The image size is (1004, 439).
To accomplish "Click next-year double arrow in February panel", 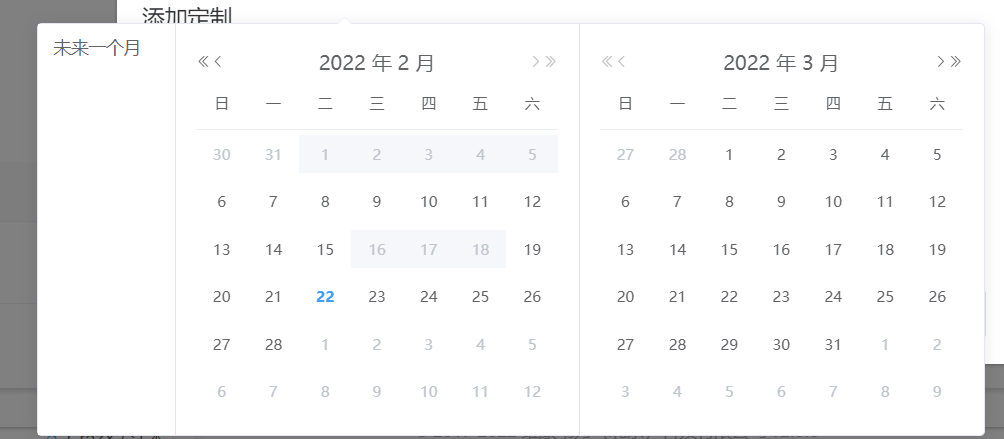I will (x=551, y=62).
